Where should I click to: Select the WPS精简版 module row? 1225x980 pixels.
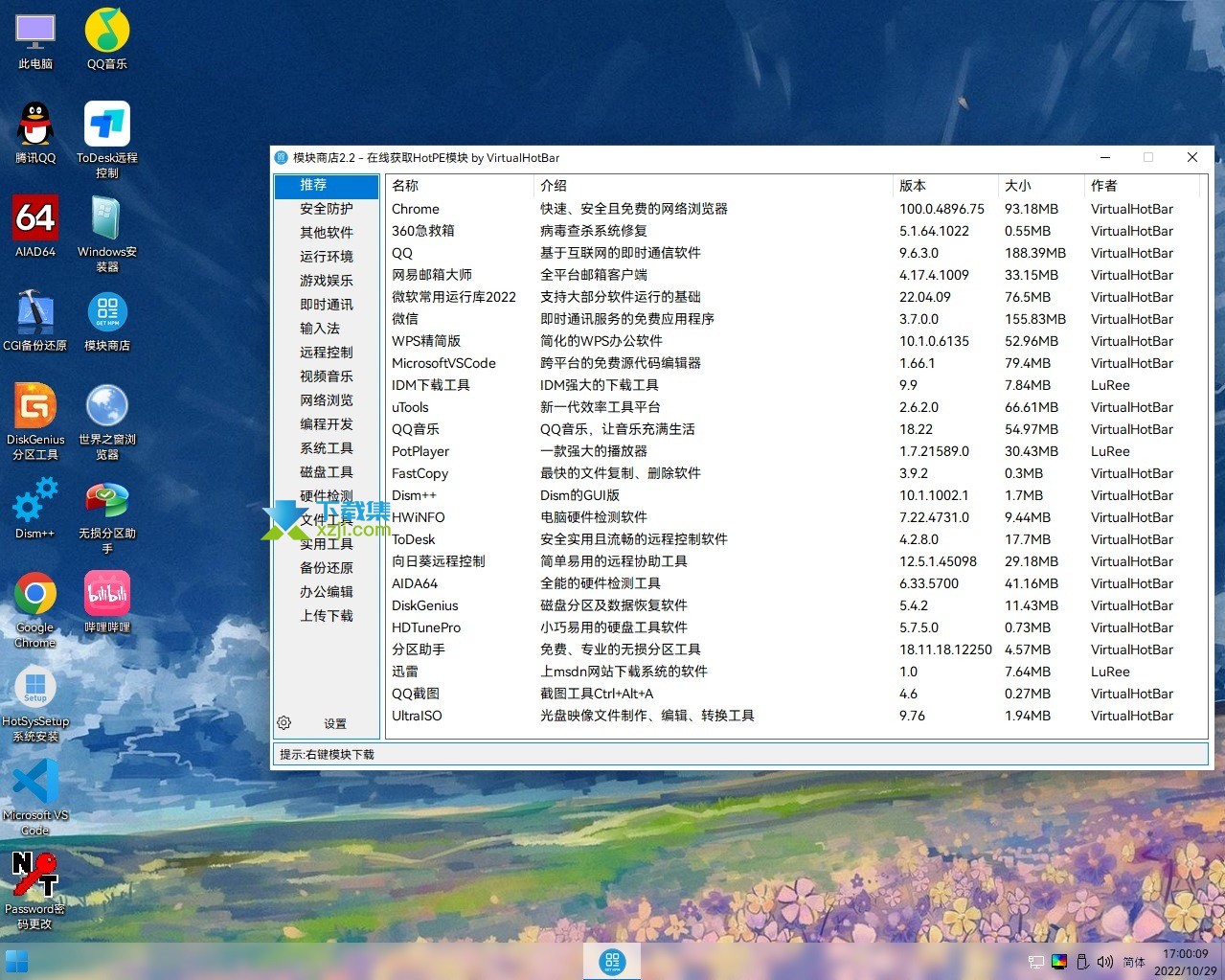tap(795, 341)
